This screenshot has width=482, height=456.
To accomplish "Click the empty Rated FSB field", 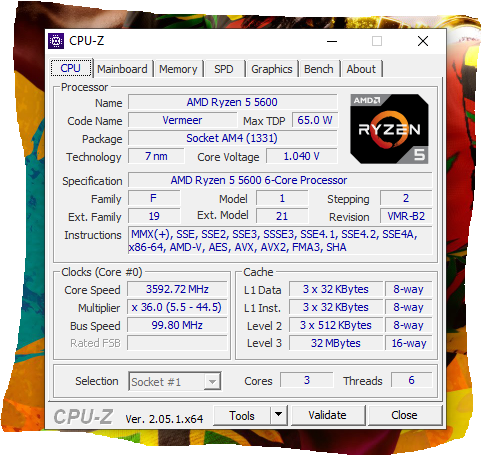I will click(177, 343).
